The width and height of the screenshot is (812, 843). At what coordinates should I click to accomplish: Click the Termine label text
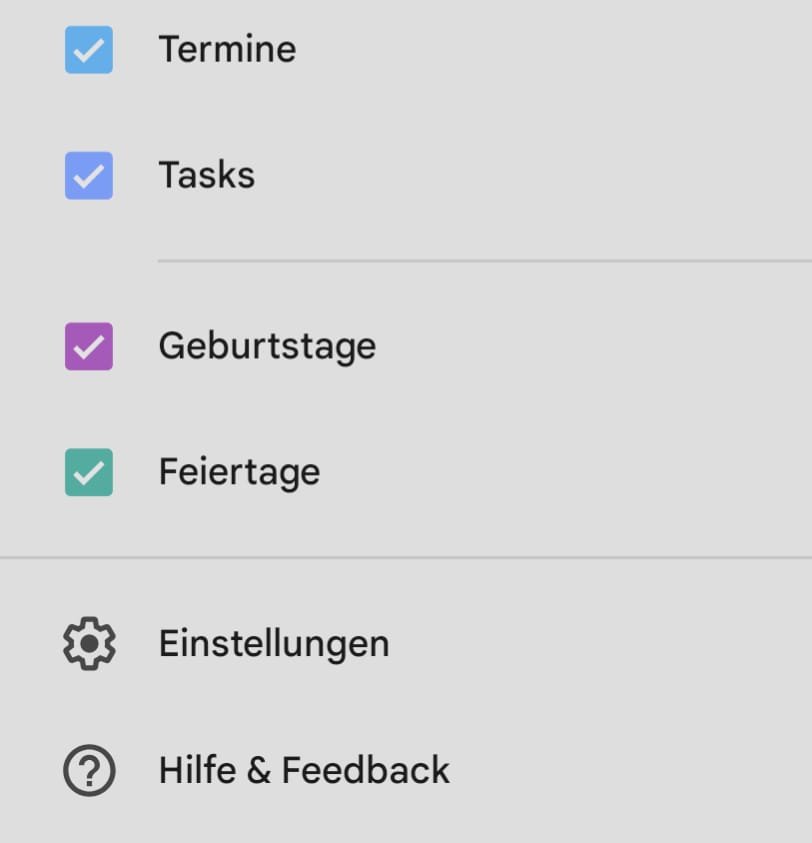(x=227, y=50)
